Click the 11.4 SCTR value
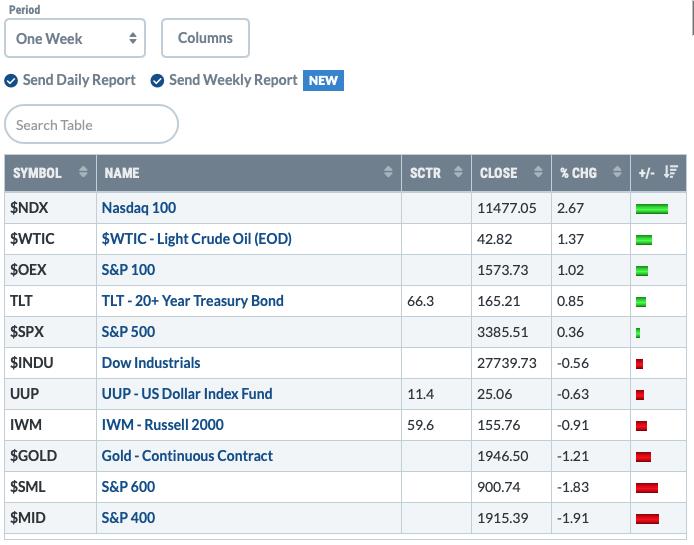 [x=420, y=394]
